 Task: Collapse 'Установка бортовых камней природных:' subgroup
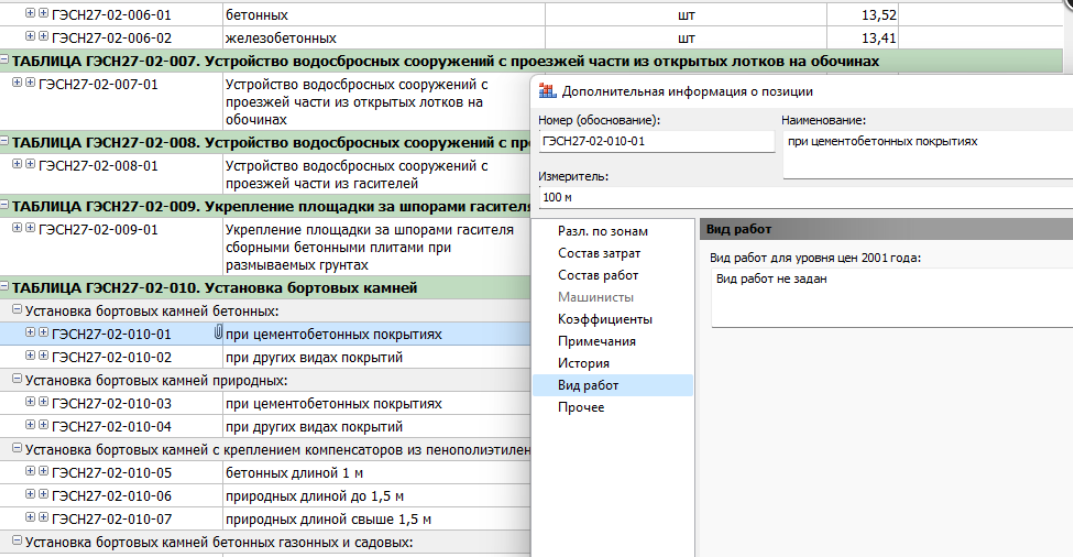coord(17,379)
